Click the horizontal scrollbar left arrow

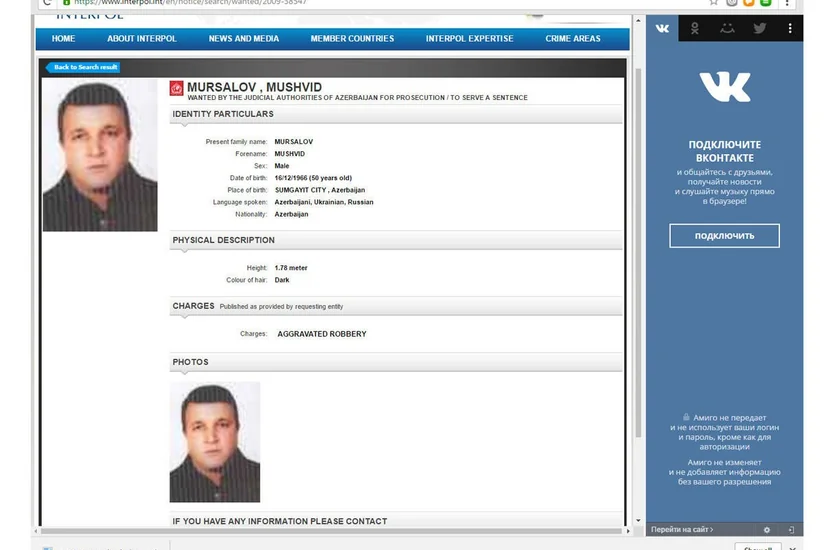(x=36, y=531)
